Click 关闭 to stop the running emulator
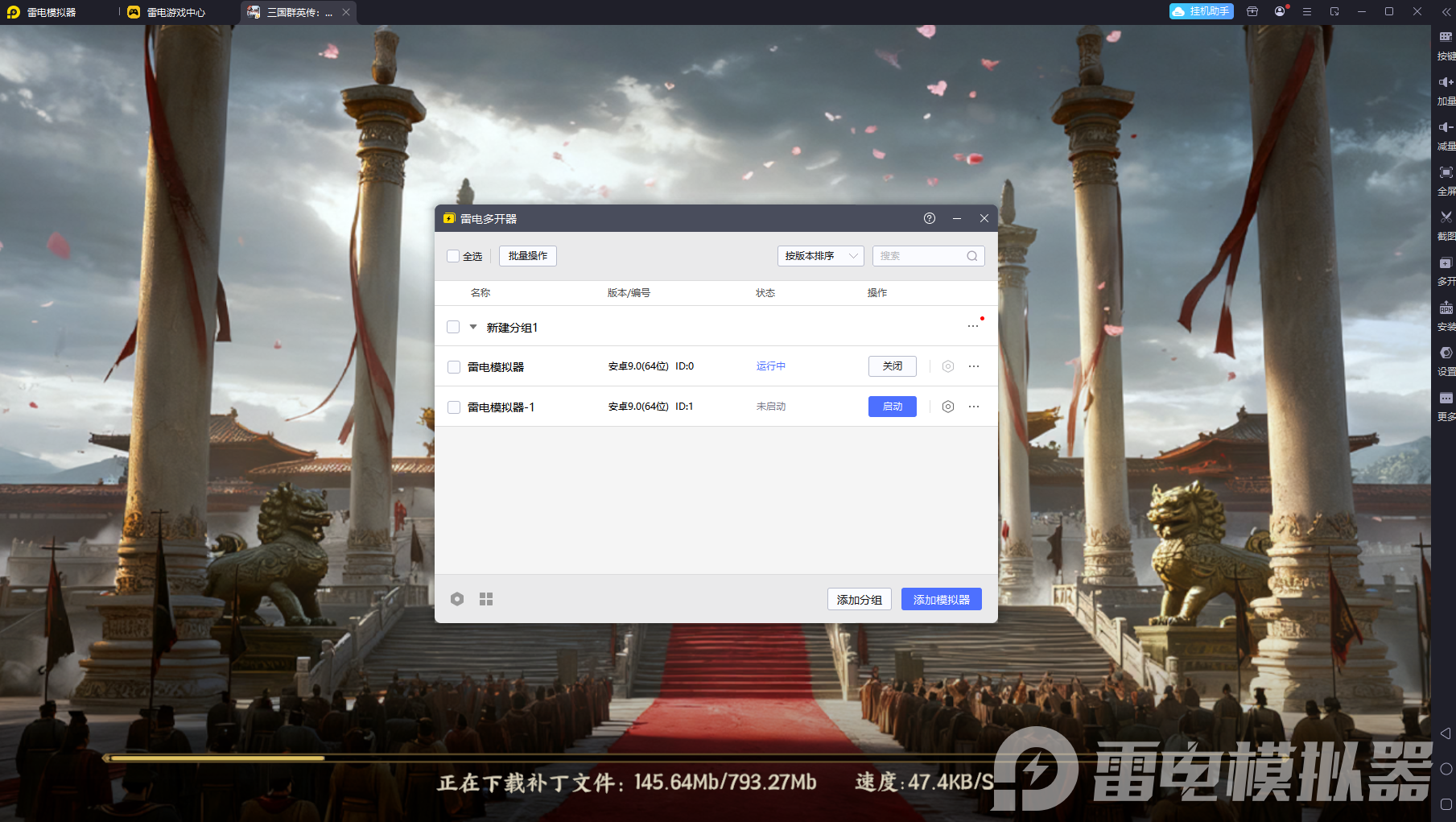This screenshot has width=1456, height=822. click(x=893, y=366)
